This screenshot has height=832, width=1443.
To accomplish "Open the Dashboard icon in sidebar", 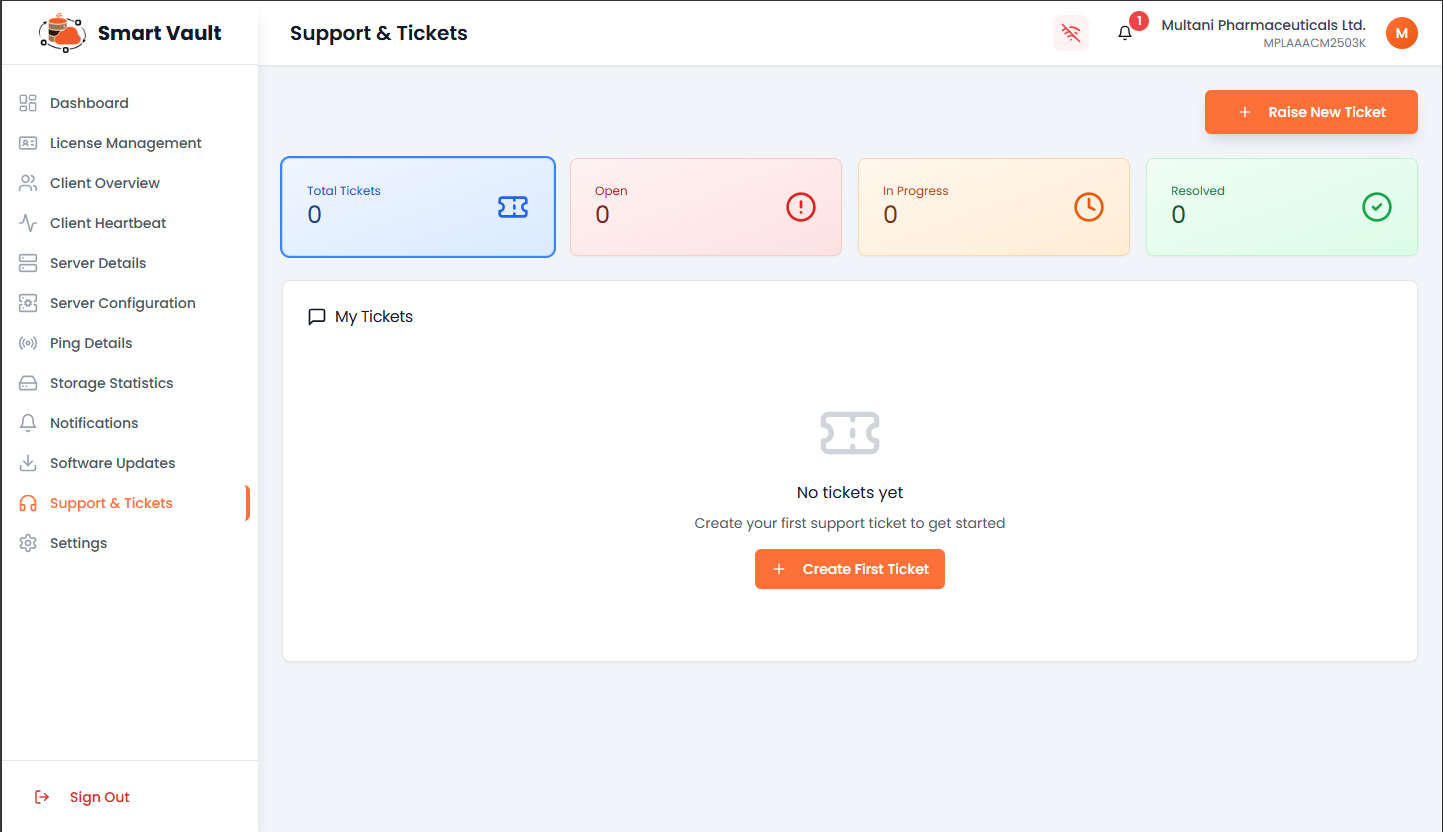I will (28, 103).
